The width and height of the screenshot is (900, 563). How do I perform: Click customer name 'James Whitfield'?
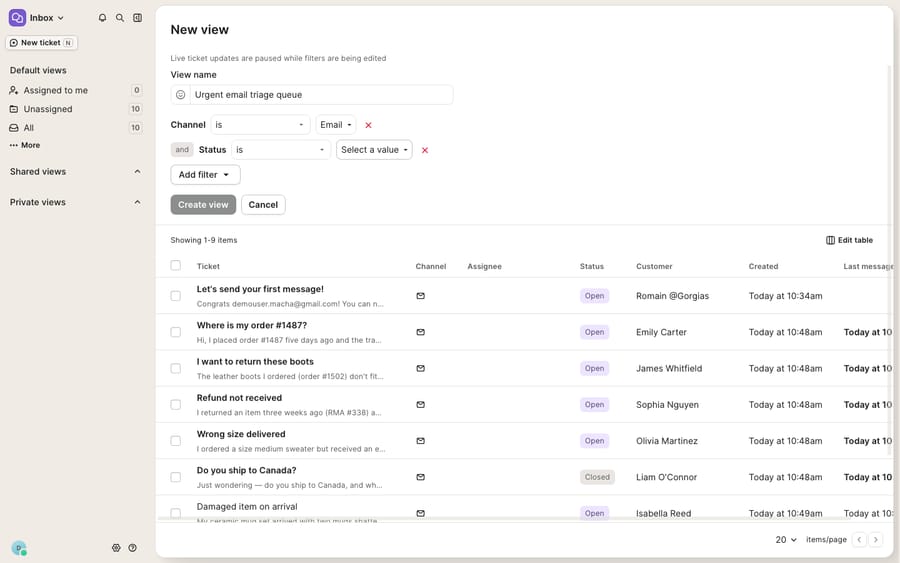(669, 368)
